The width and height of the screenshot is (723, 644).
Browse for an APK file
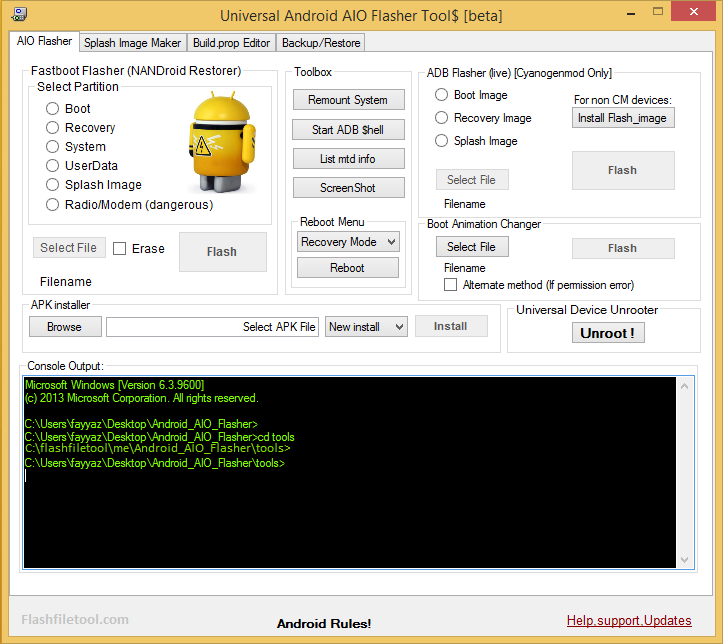point(65,327)
